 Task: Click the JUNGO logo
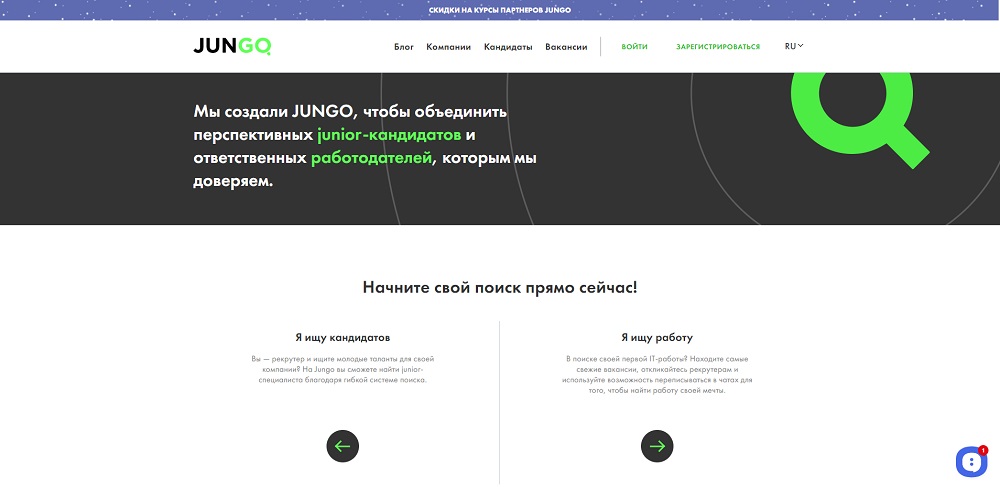click(x=232, y=47)
